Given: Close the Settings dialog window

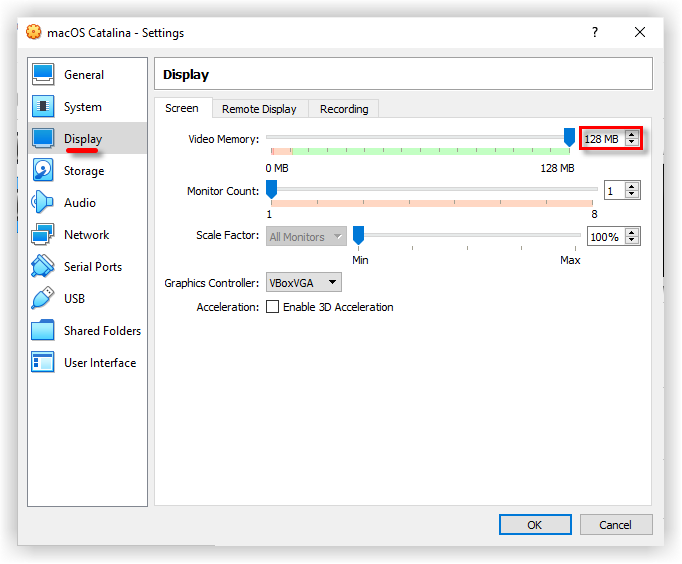Looking at the screenshot, I should click(x=640, y=32).
